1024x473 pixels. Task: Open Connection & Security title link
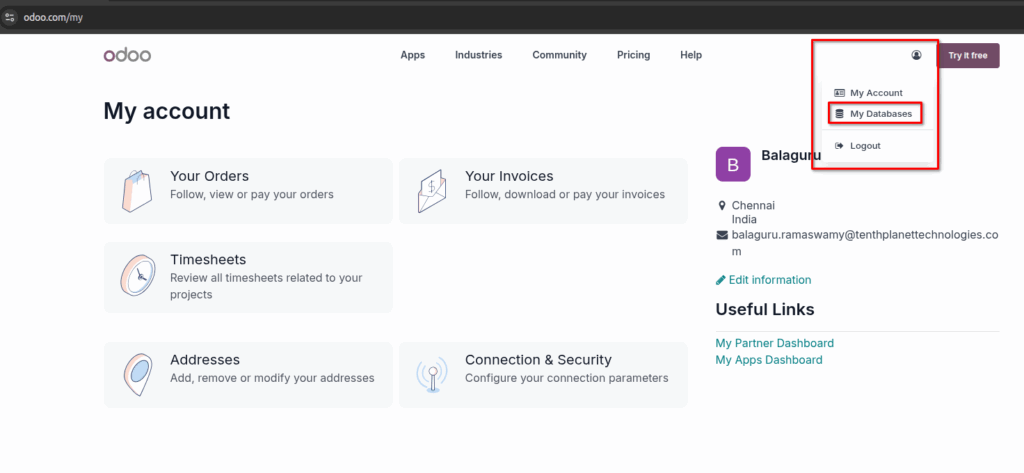pos(538,360)
